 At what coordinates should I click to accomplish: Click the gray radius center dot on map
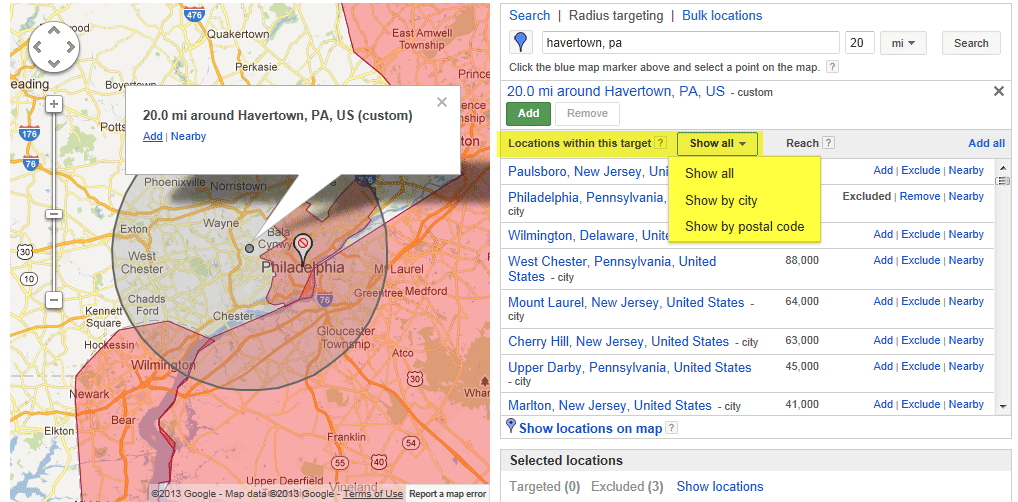pos(249,248)
